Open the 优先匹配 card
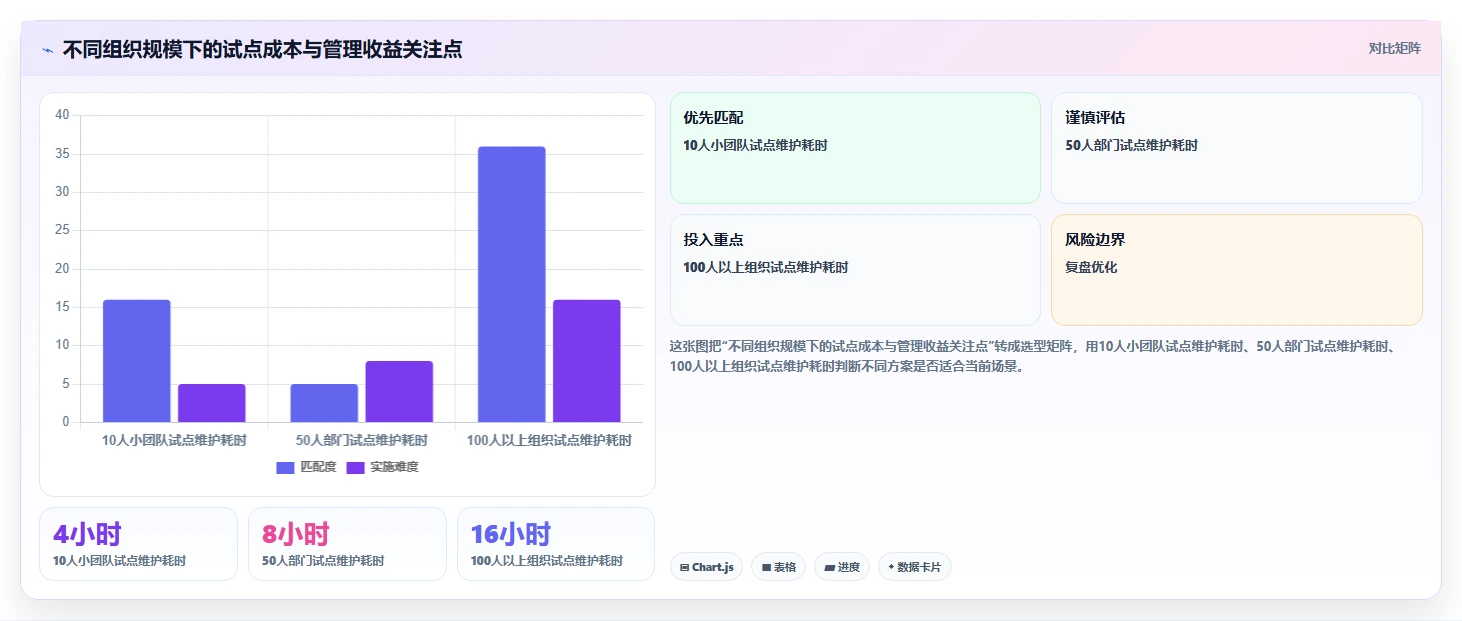 click(x=855, y=148)
